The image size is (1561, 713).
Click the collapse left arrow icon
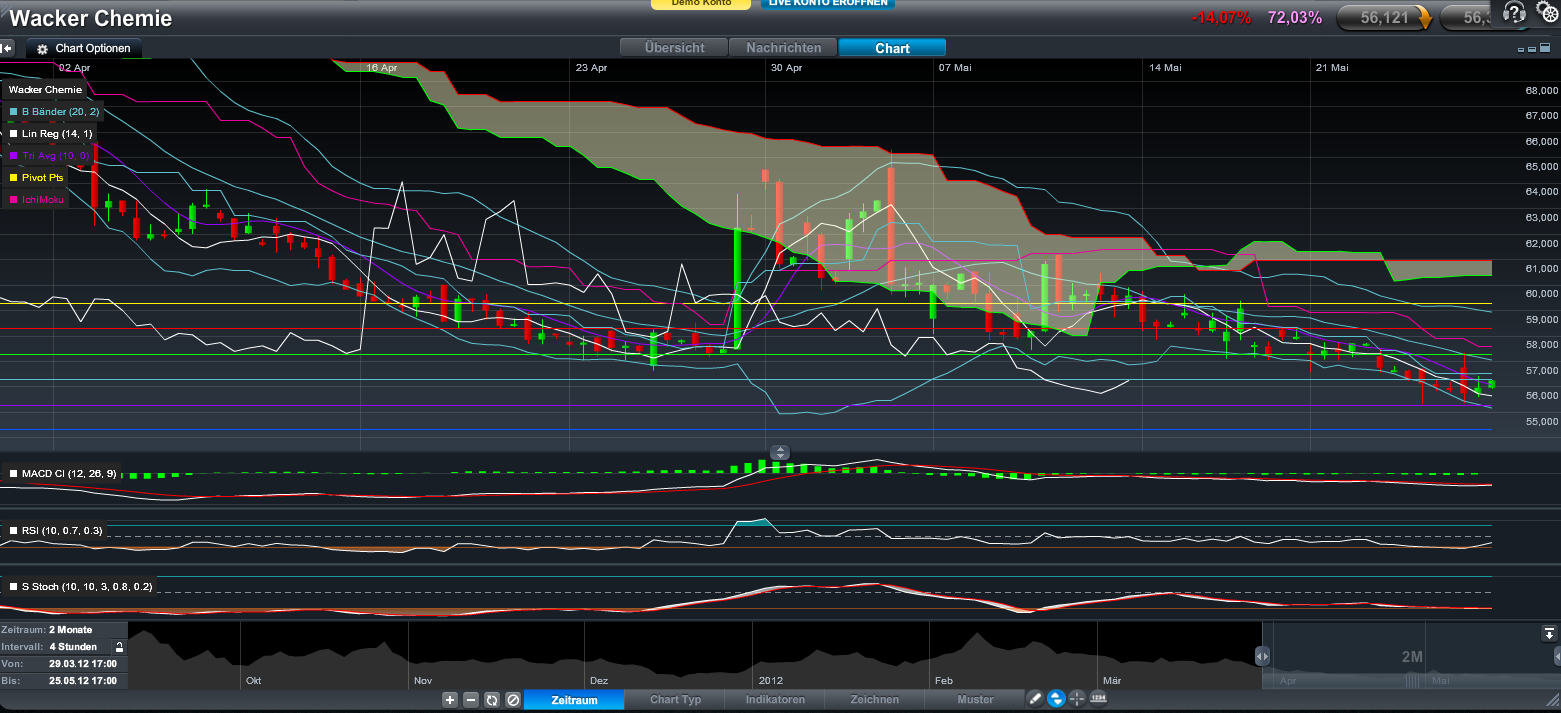pos(7,48)
